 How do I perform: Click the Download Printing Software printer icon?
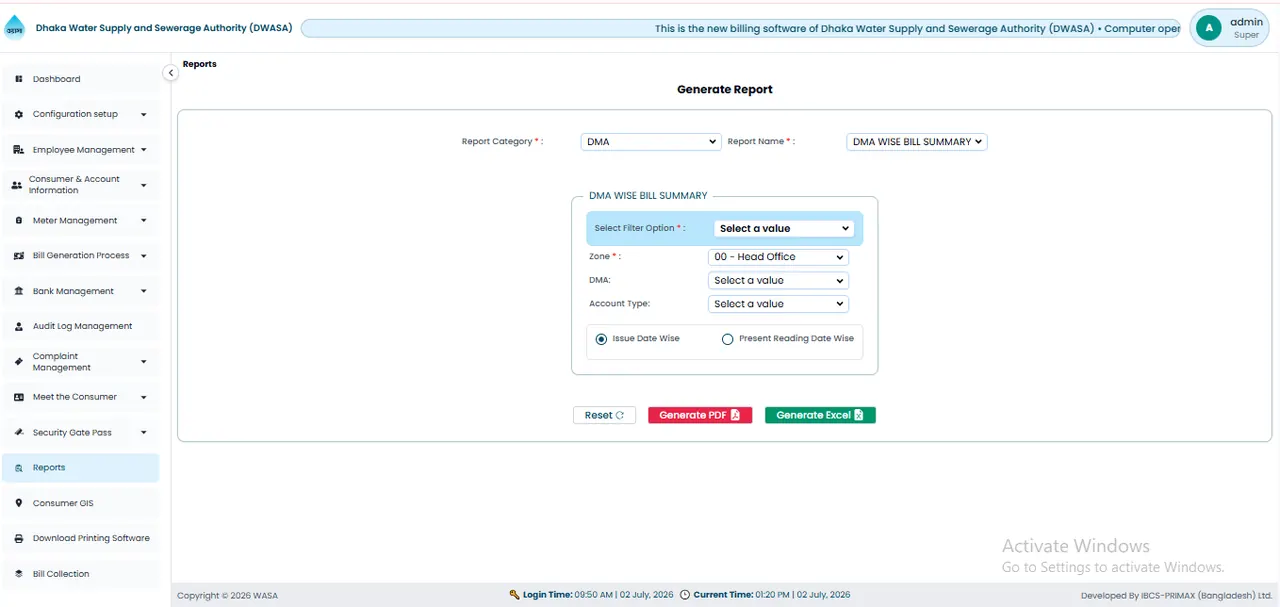click(19, 539)
